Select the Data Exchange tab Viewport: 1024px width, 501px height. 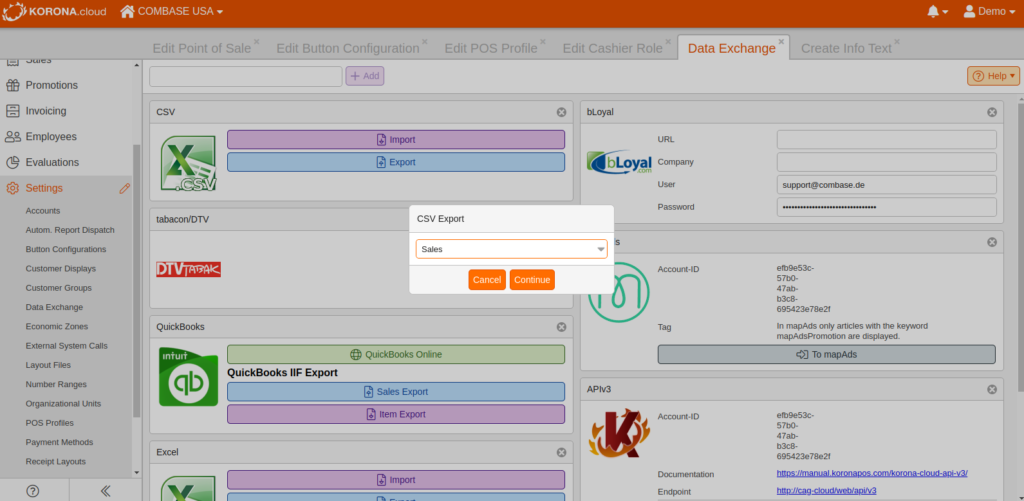pyautogui.click(x=731, y=48)
